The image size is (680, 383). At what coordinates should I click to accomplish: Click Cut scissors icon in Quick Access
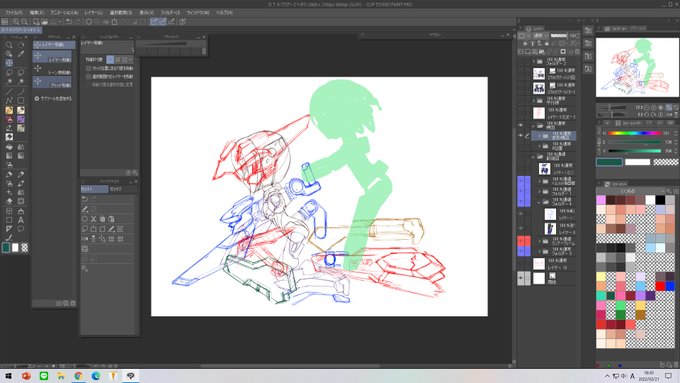point(93,219)
